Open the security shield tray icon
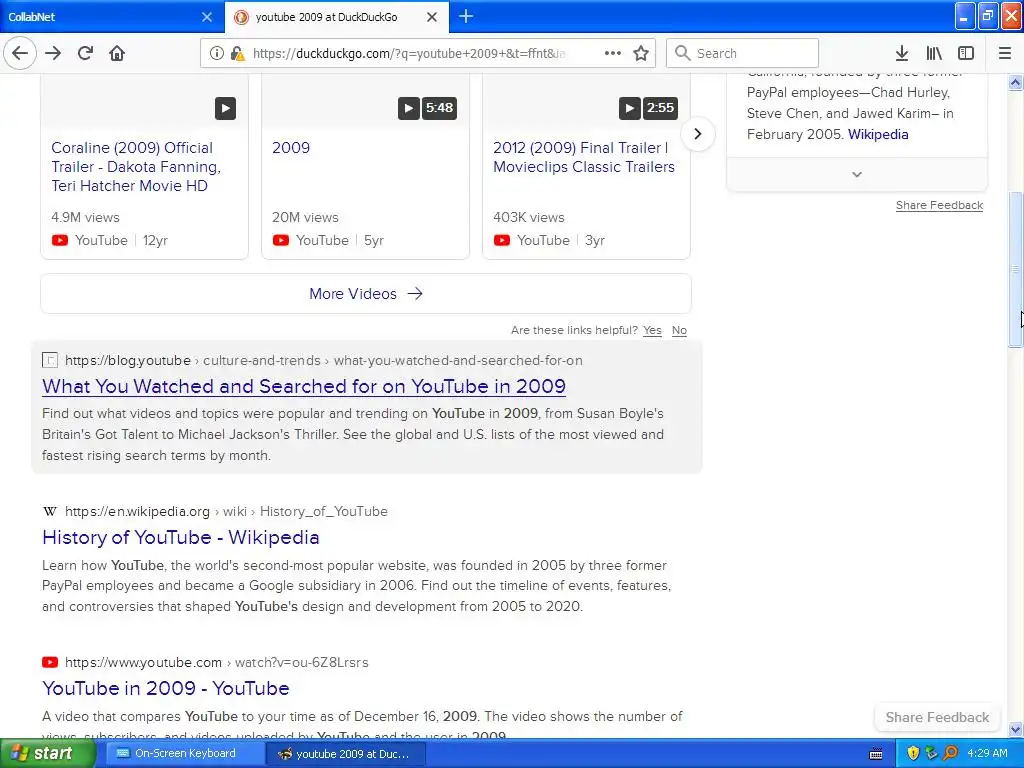The height and width of the screenshot is (768, 1024). click(x=913, y=753)
